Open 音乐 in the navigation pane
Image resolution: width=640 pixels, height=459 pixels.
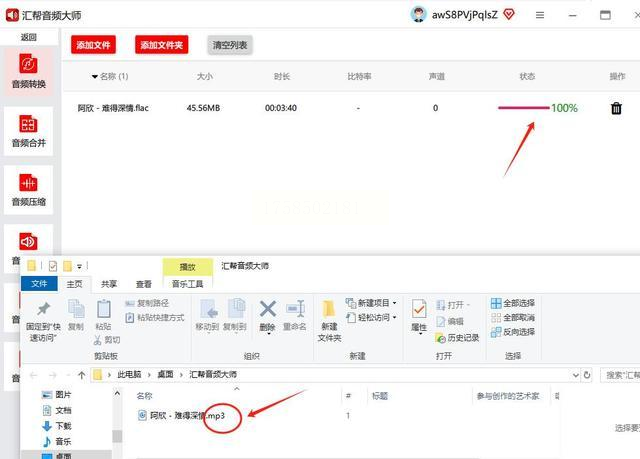point(57,441)
